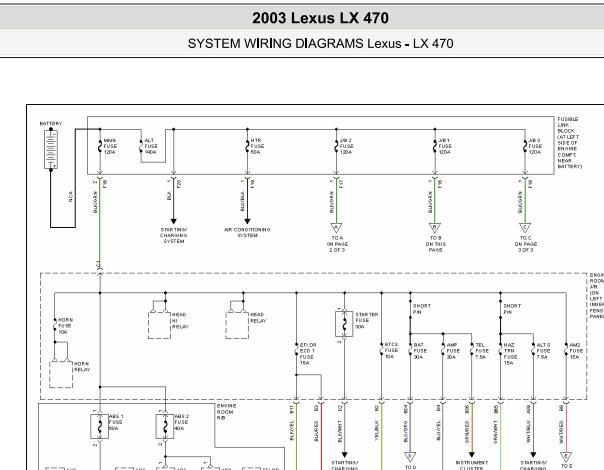Click the AM2 FUSE 15A label
Image resolution: width=604 pixels, height=470 pixels.
[x=576, y=351]
